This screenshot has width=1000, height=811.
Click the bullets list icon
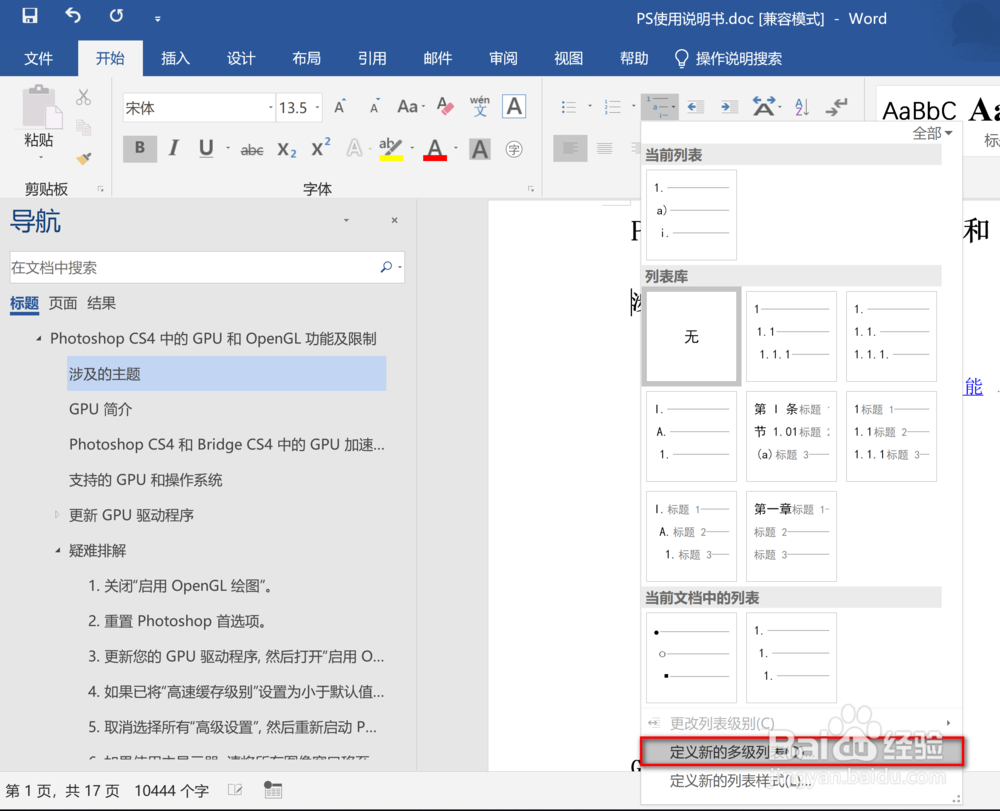pos(569,106)
